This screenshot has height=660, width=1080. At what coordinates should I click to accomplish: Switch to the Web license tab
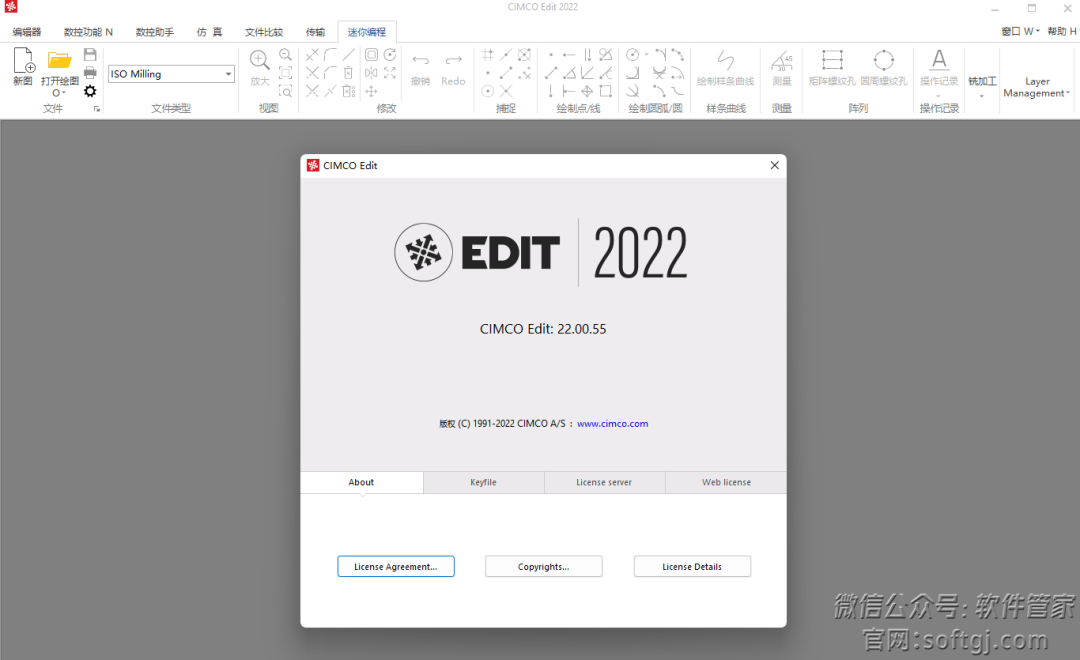tap(726, 482)
